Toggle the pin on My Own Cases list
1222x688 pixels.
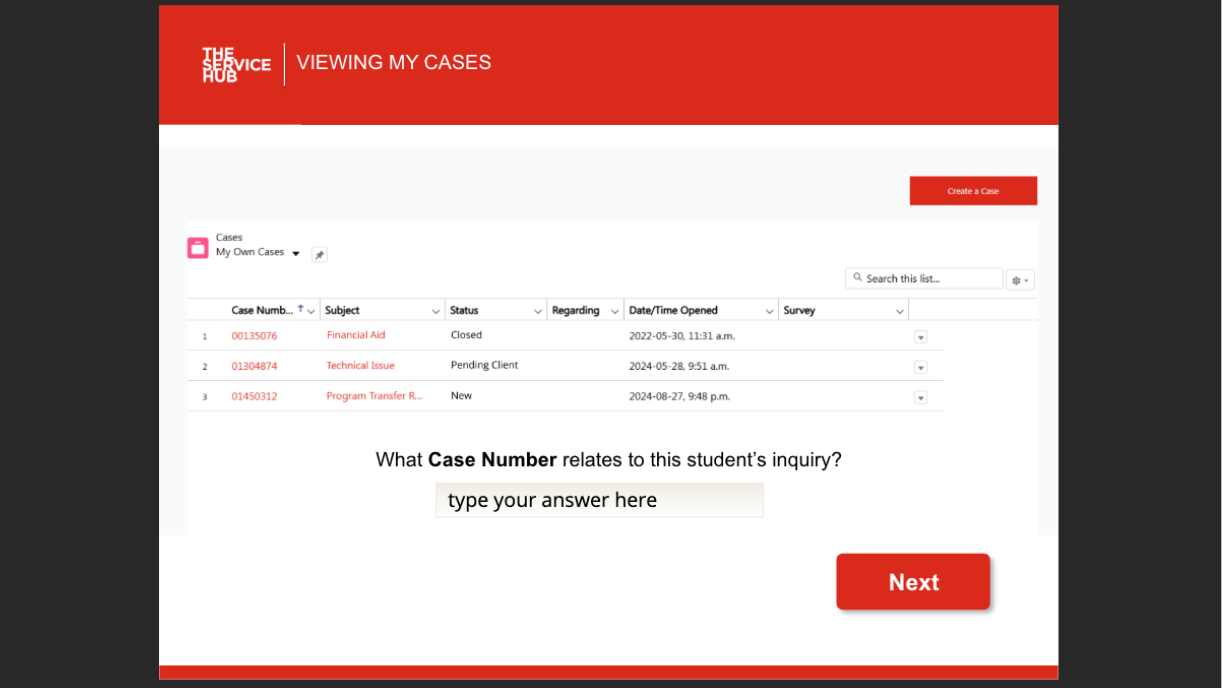(x=319, y=254)
